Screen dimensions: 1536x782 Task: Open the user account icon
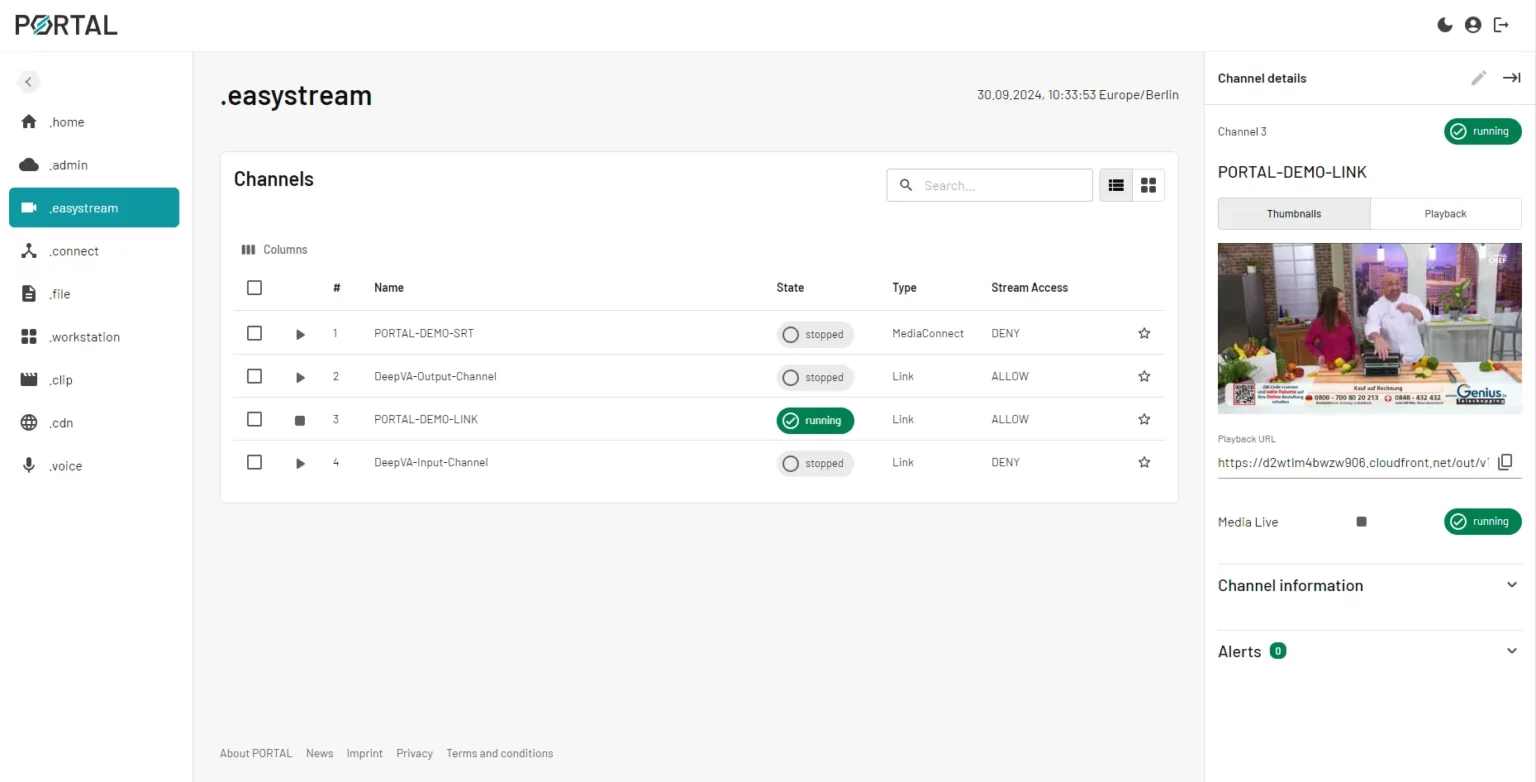point(1472,25)
